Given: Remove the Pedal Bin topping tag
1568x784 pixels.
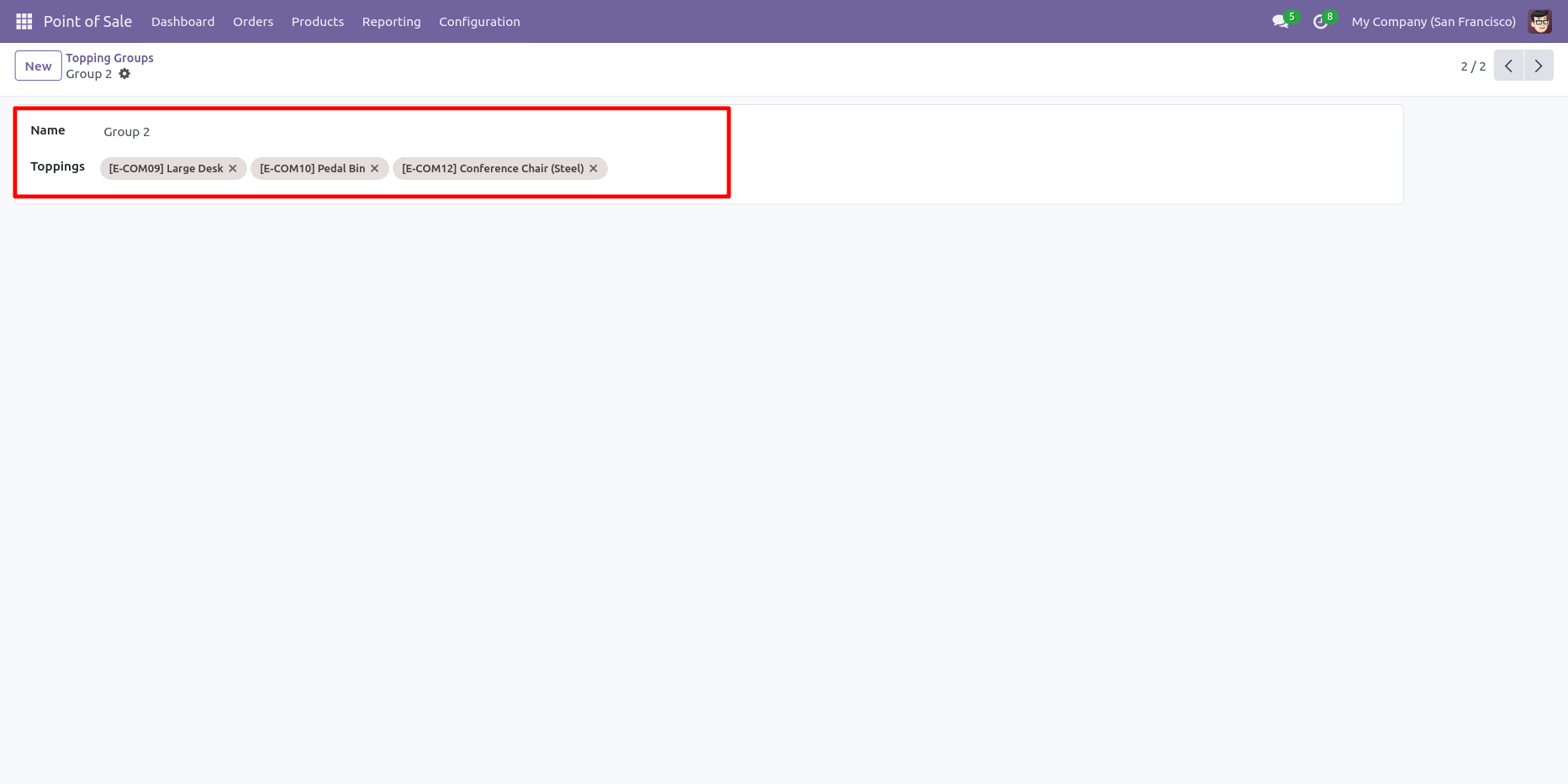Looking at the screenshot, I should tap(375, 168).
